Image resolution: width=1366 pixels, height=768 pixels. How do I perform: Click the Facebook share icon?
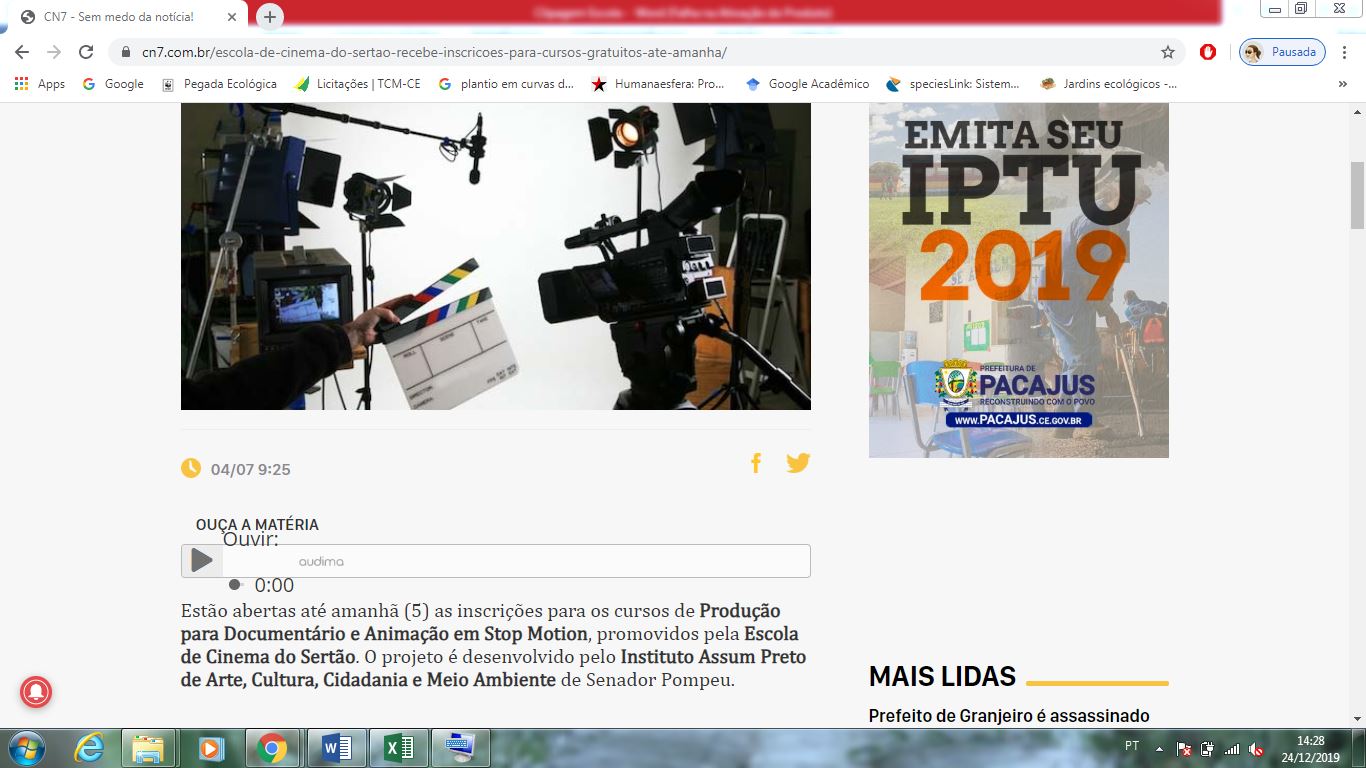pyautogui.click(x=756, y=463)
